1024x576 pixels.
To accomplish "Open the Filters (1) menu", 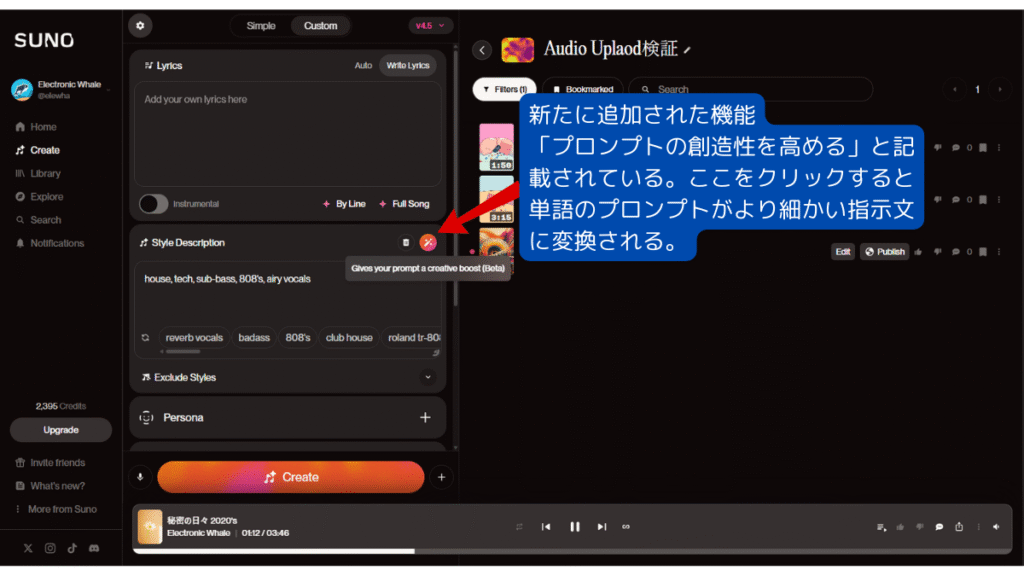I will pos(505,89).
